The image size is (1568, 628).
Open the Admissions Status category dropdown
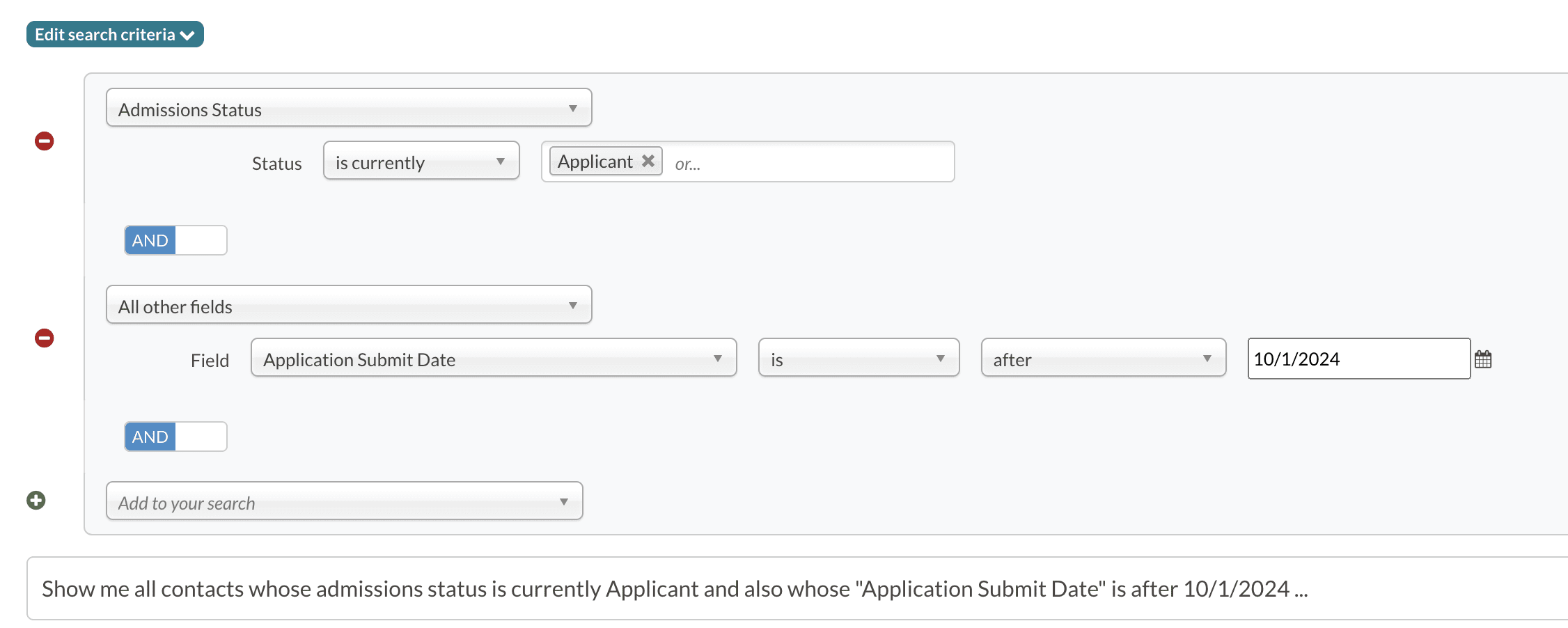click(348, 108)
